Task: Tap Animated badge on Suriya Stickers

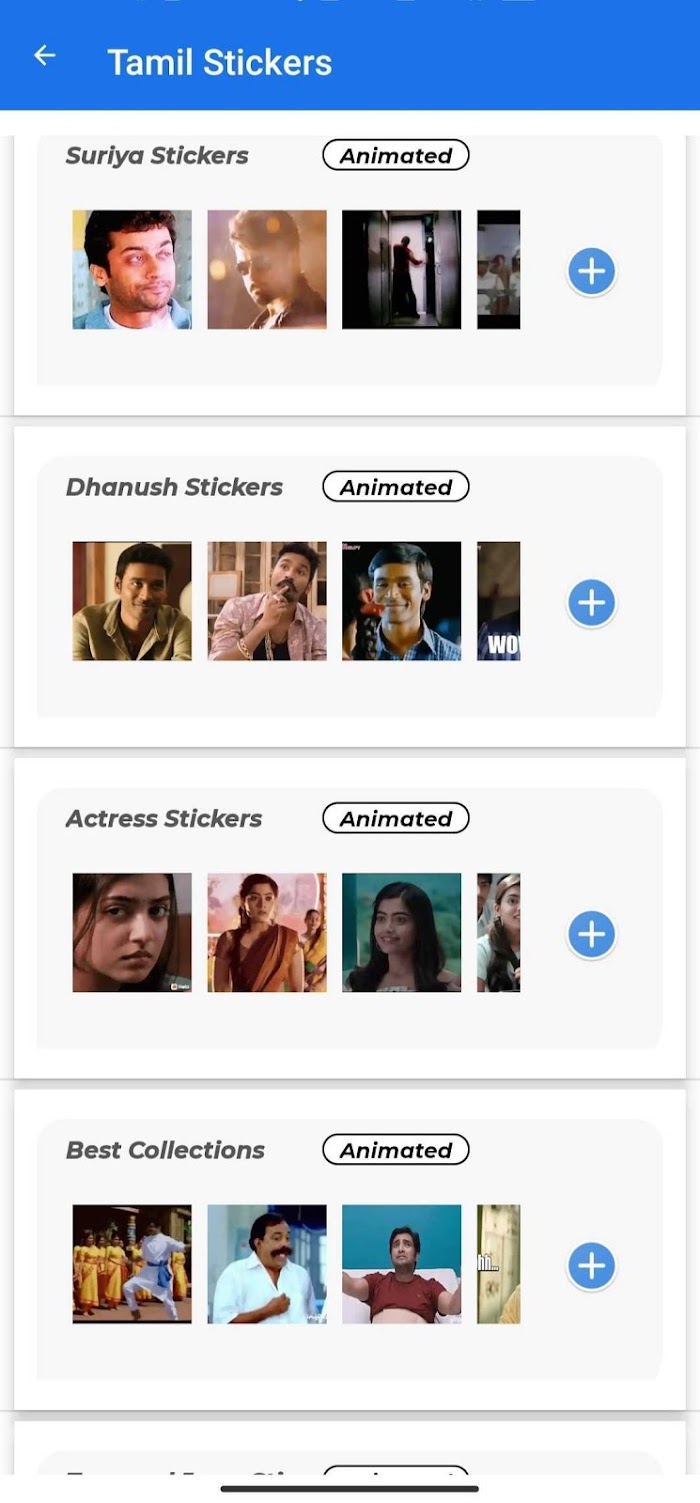Action: coord(396,155)
